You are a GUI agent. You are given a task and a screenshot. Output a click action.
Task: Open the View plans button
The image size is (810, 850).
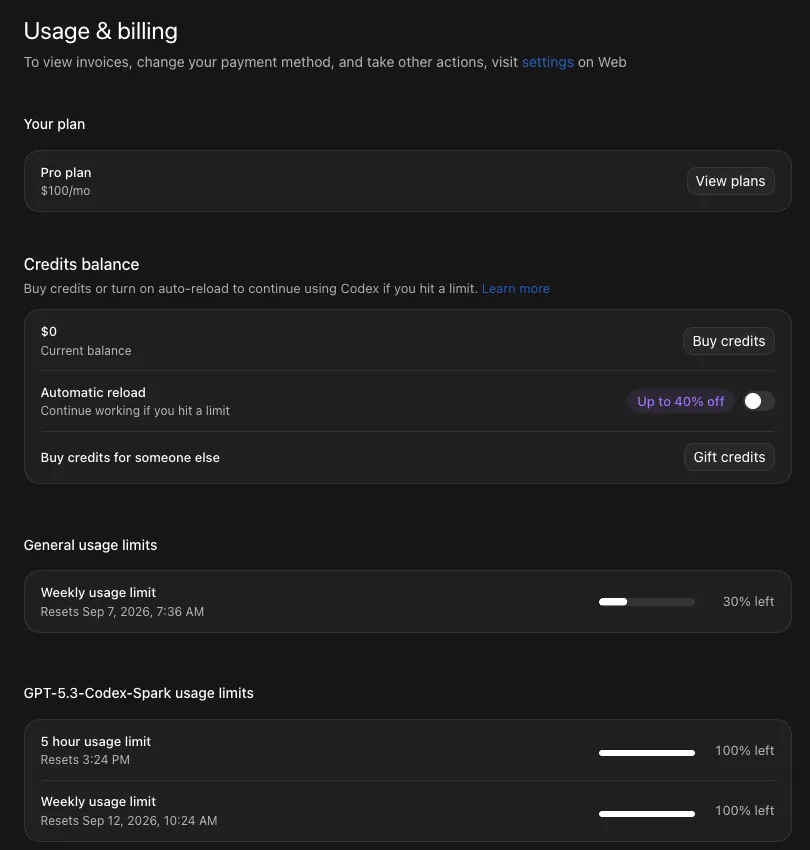click(x=730, y=181)
